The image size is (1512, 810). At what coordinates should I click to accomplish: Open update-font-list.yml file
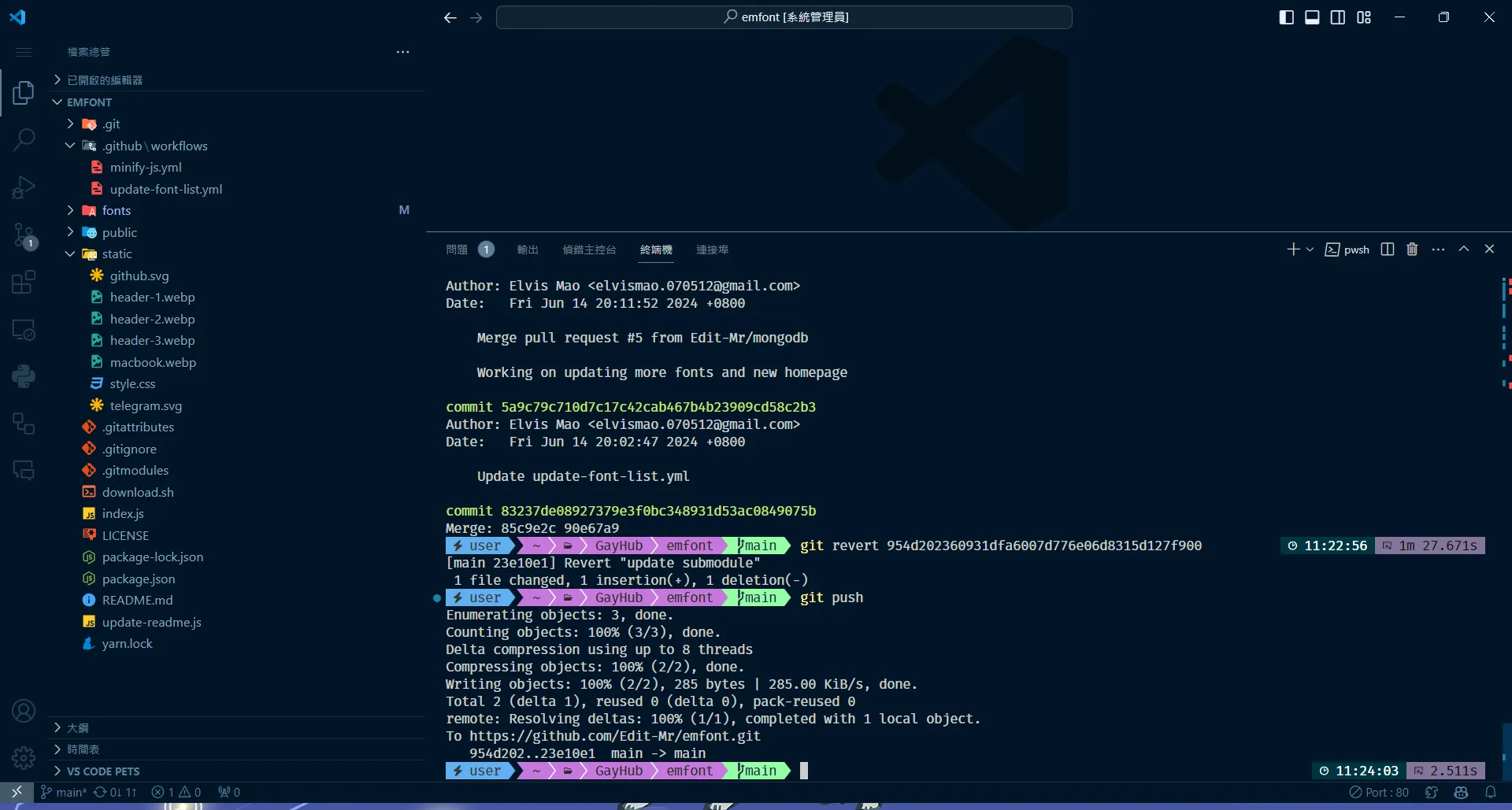coord(236,189)
